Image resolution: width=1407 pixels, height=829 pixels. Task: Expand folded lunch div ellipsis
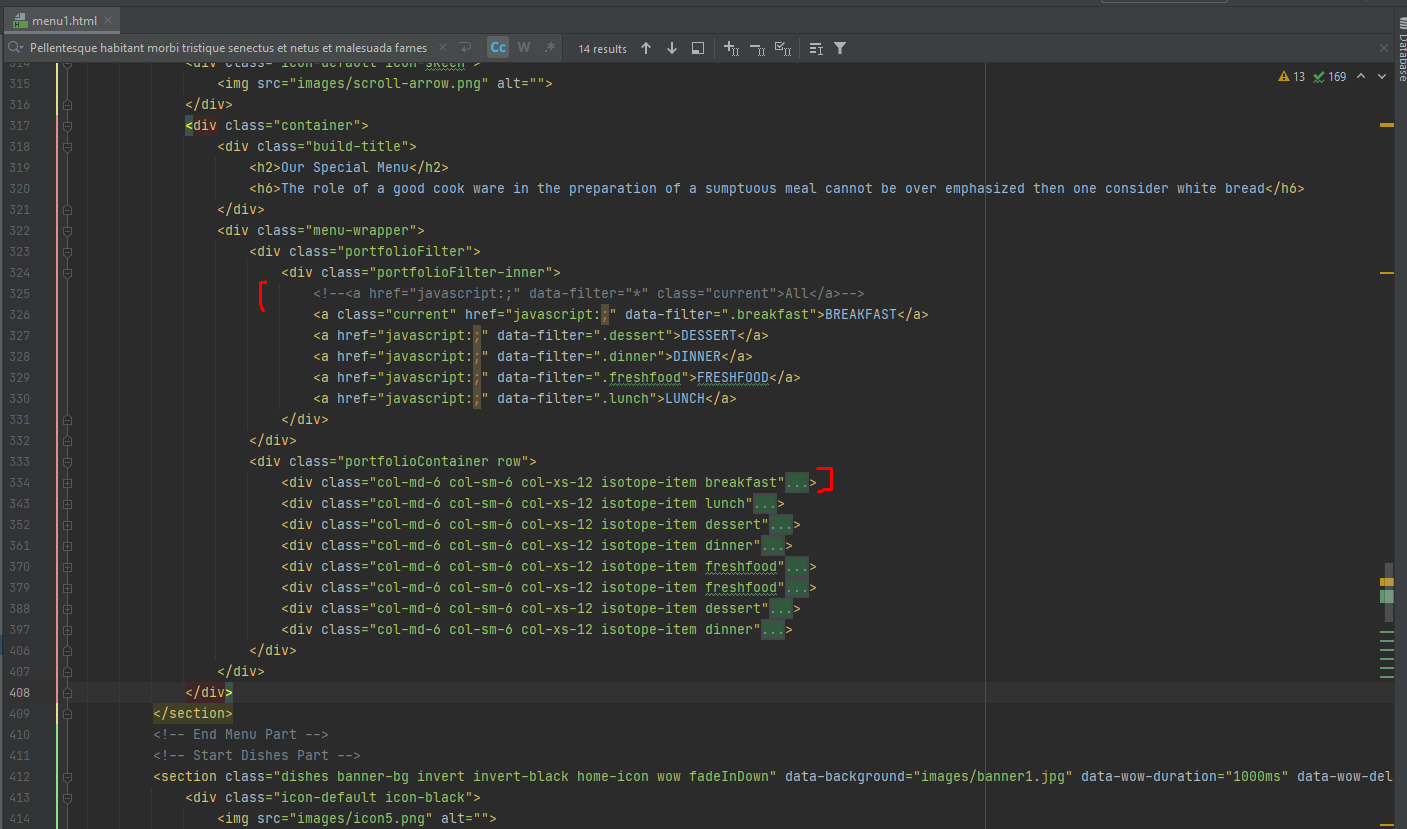(x=765, y=504)
